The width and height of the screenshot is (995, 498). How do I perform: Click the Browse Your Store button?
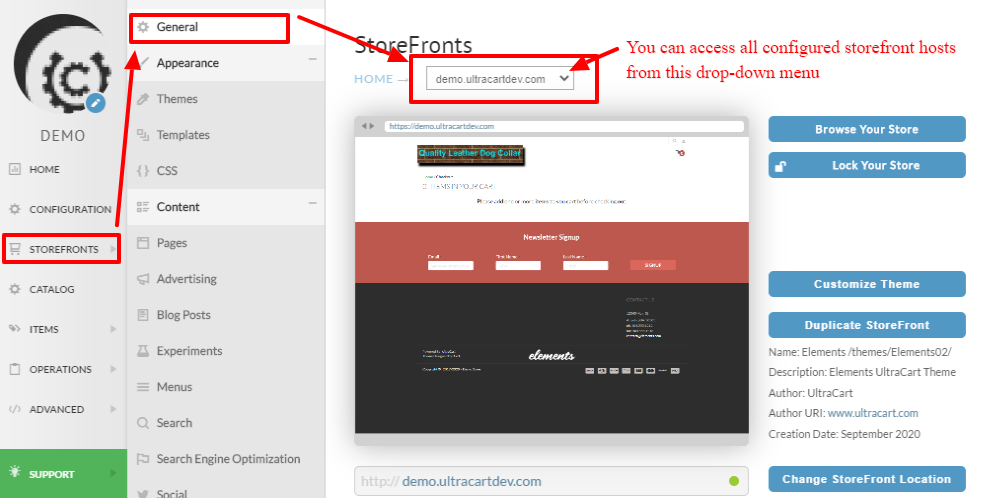click(x=867, y=129)
